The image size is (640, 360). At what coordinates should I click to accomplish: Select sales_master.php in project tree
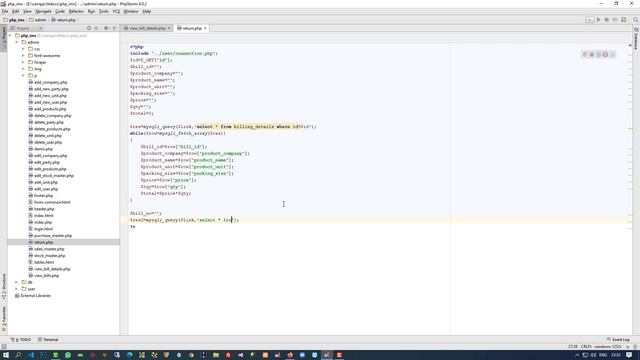point(46,249)
